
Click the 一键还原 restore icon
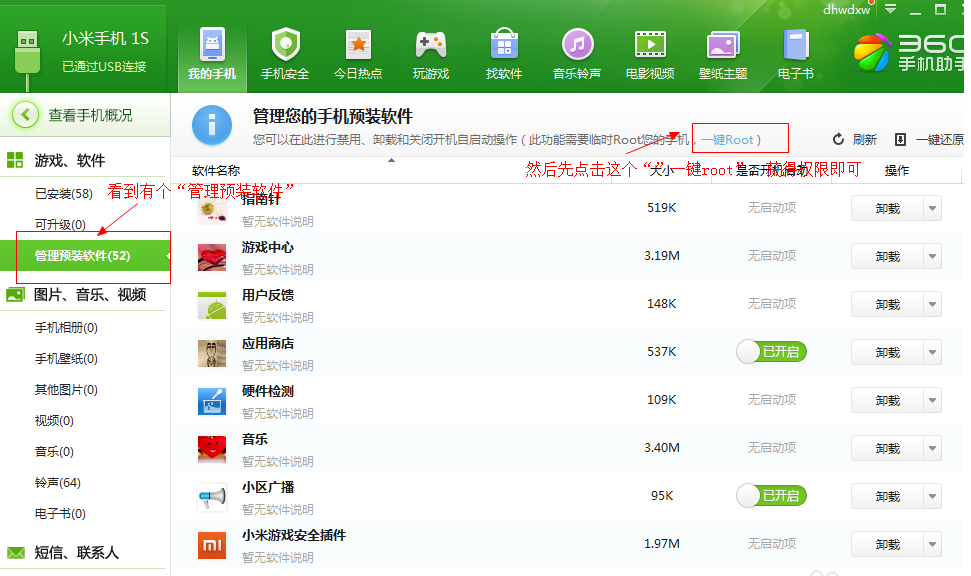(900, 139)
